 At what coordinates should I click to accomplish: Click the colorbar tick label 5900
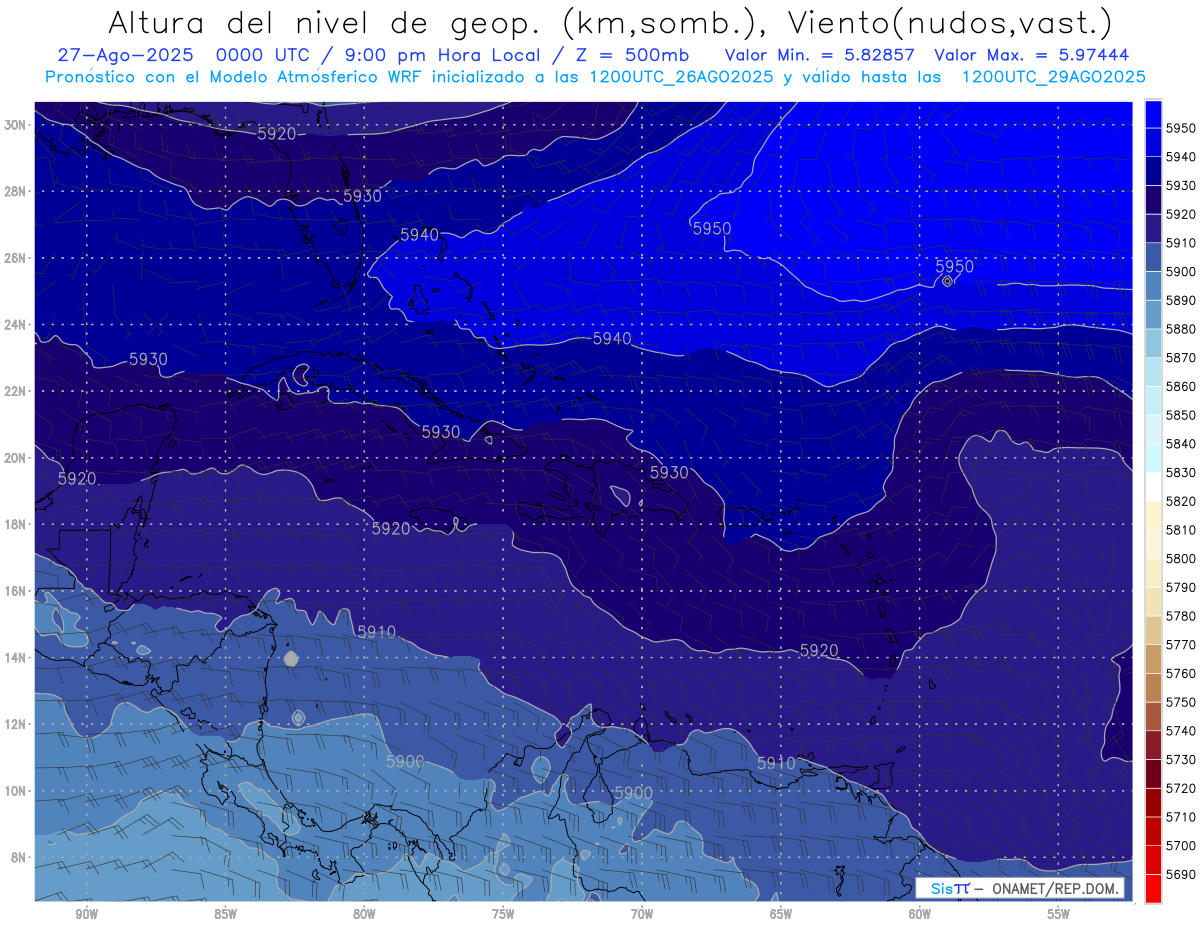[1181, 271]
